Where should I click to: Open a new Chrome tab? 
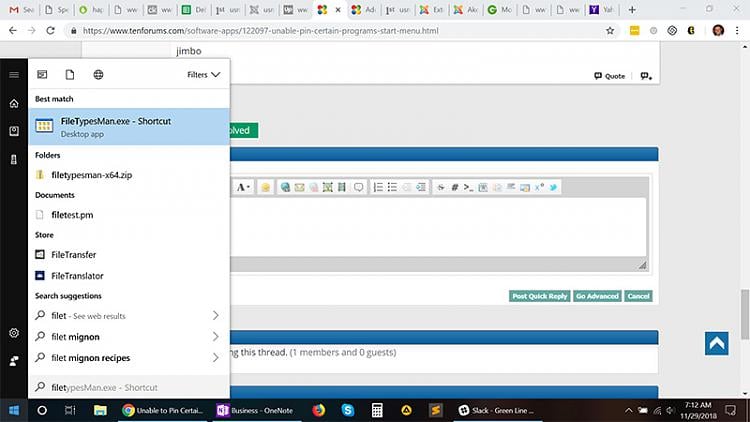click(632, 10)
